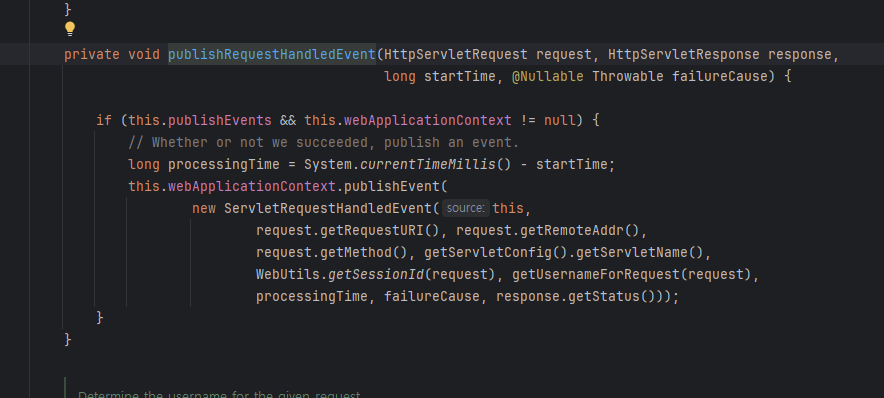Image resolution: width=884 pixels, height=398 pixels.
Task: Click the Throwable type in the signature
Action: coord(627,77)
